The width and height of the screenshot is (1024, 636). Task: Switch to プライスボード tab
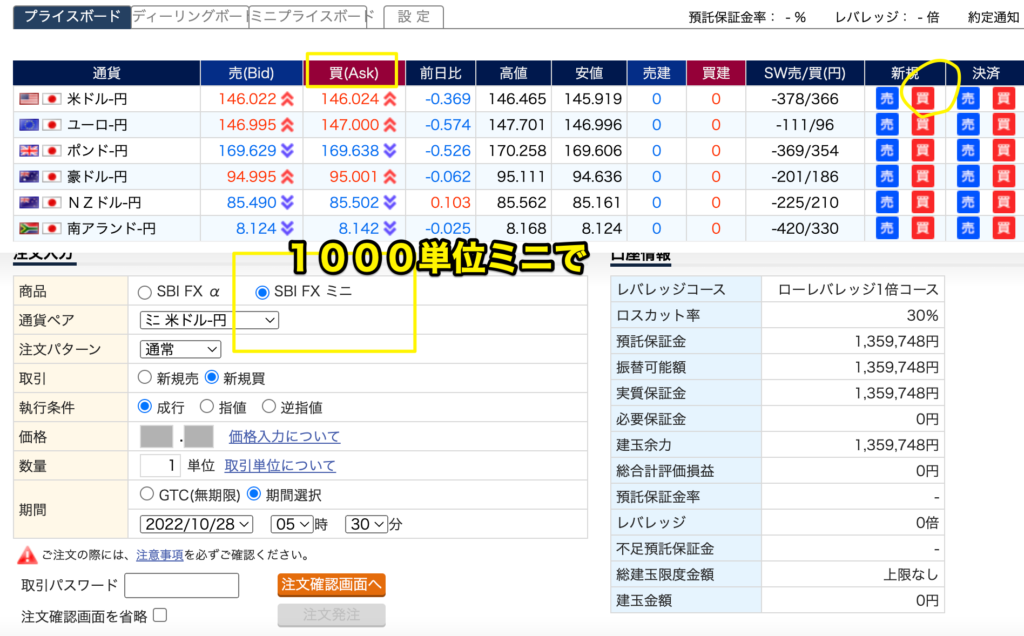pyautogui.click(x=72, y=16)
